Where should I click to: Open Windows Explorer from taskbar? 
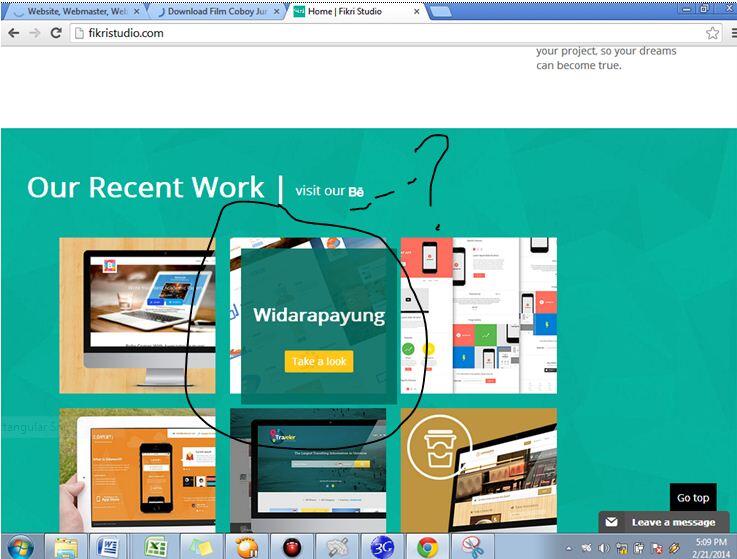[66, 547]
